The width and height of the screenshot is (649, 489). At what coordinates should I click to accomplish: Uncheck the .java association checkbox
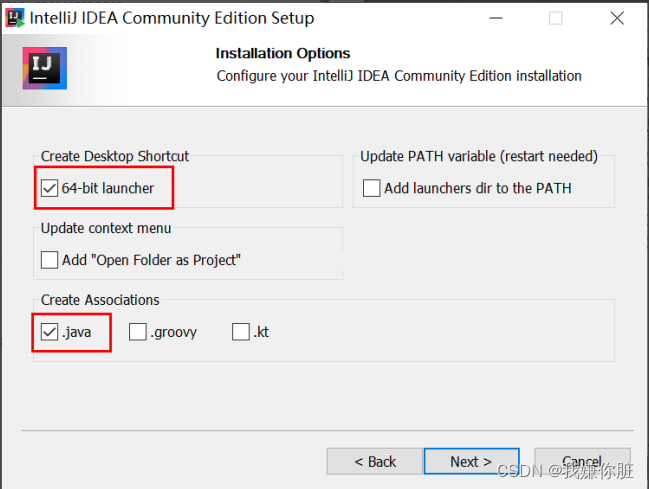click(x=49, y=332)
